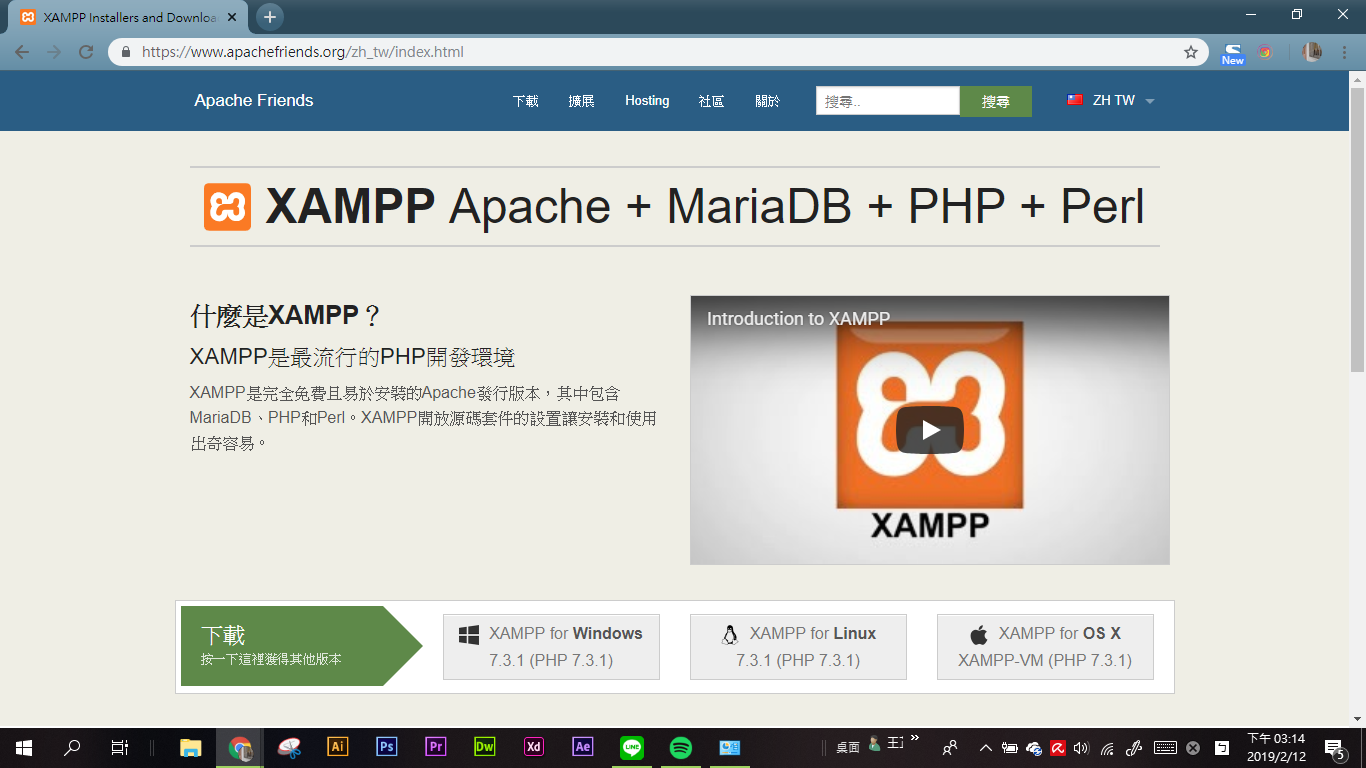The width and height of the screenshot is (1366, 768).
Task: Open the extension with the New badge
Action: (x=1233, y=53)
